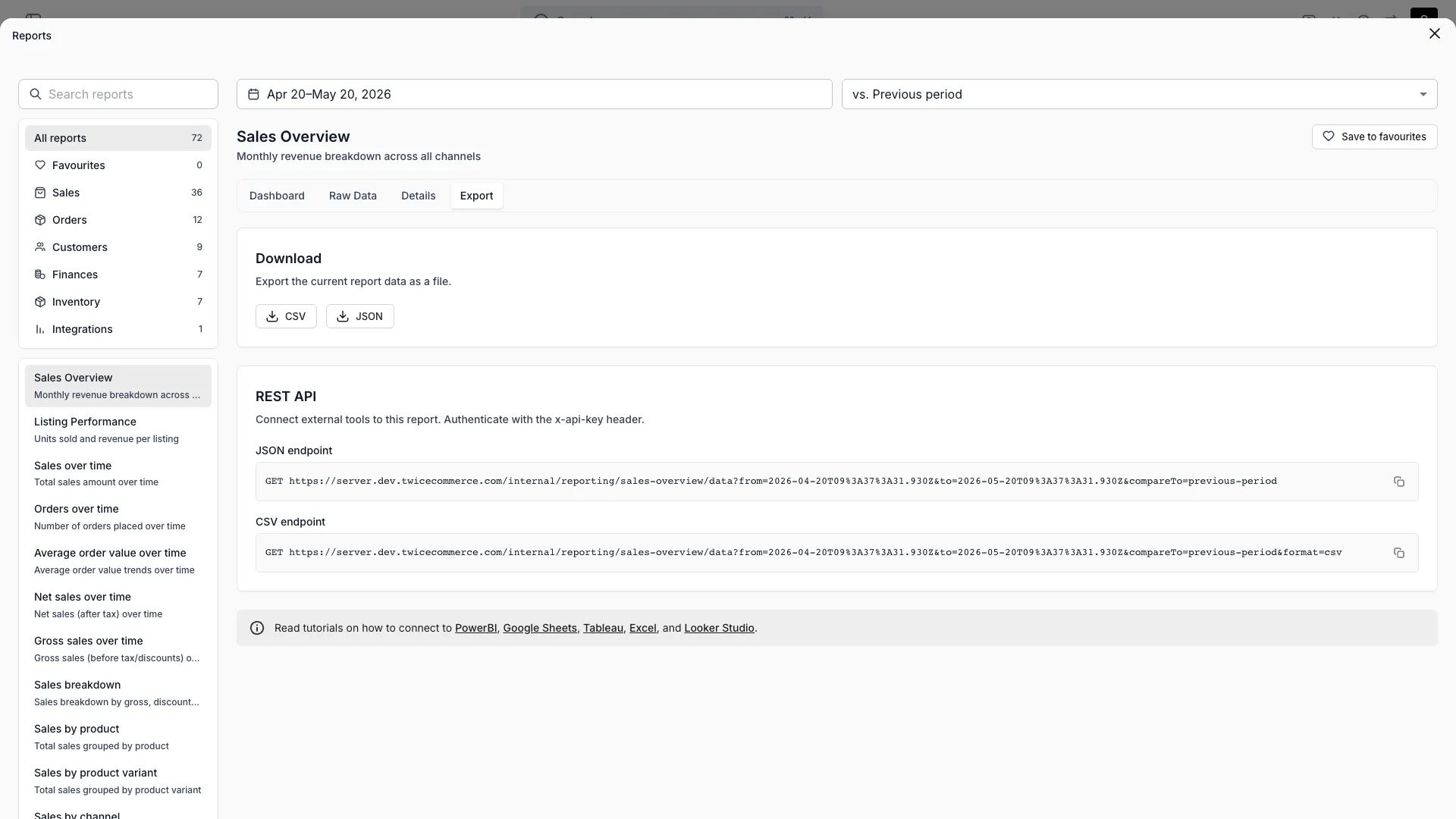Click the download icon on CSV button
1456x819 pixels.
272,316
